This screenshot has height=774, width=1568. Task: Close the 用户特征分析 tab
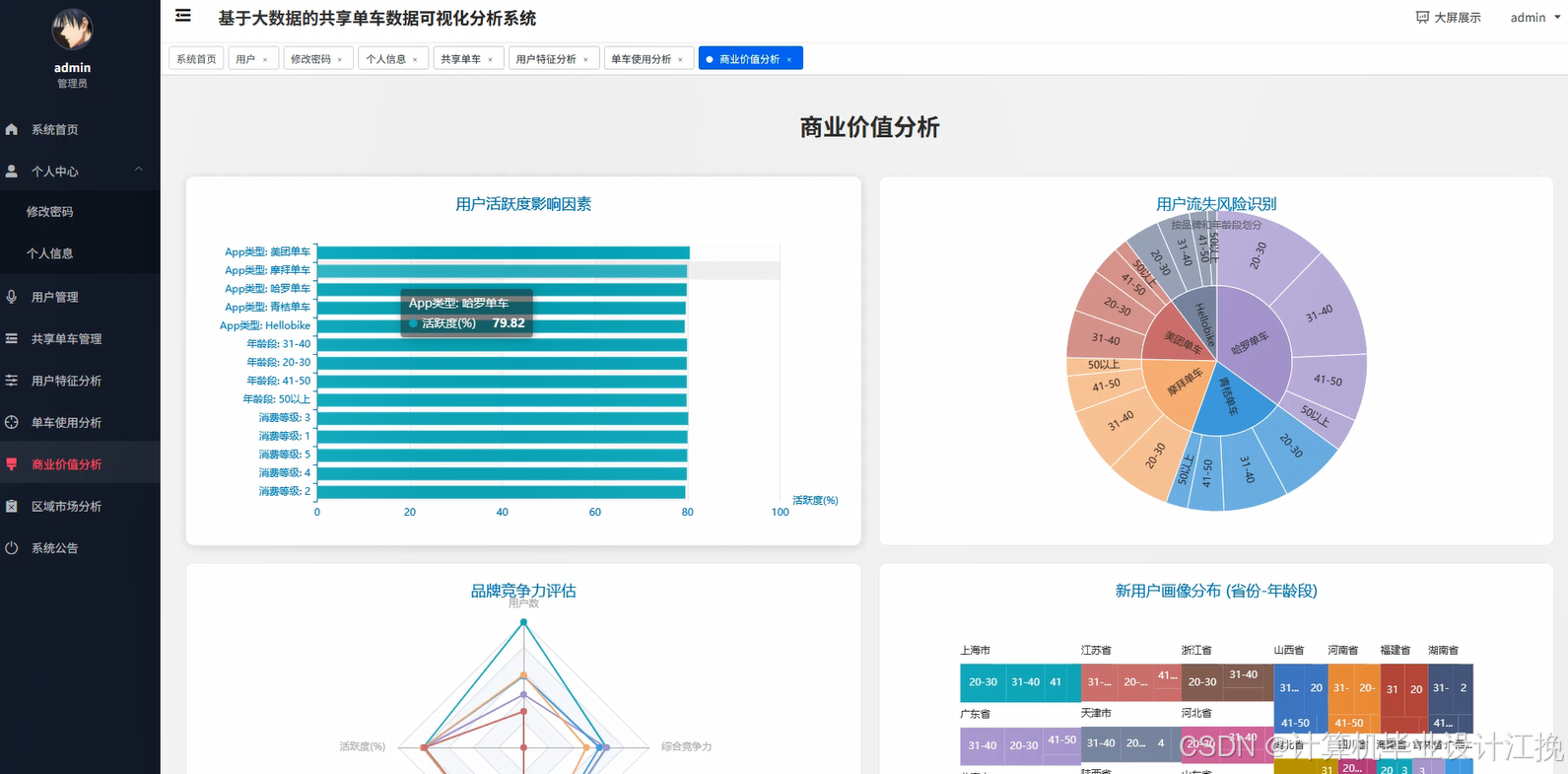[x=585, y=60]
